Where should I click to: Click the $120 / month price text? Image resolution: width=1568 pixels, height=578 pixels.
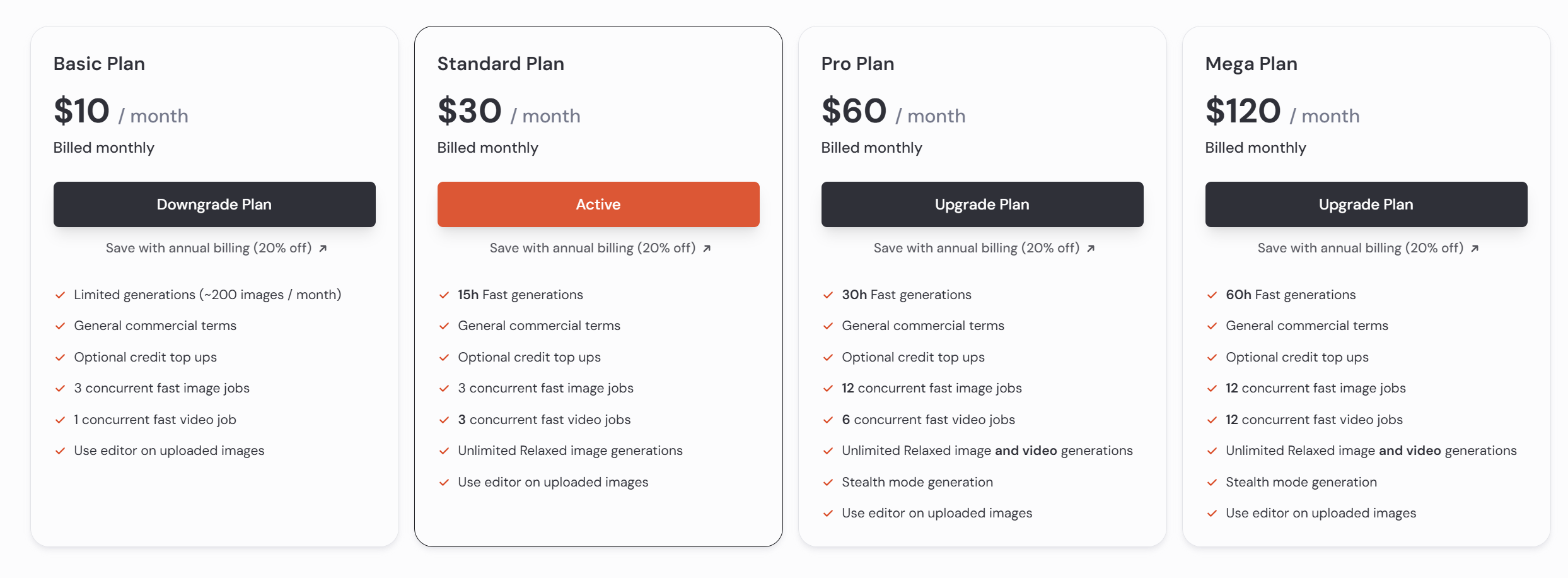point(1282,112)
